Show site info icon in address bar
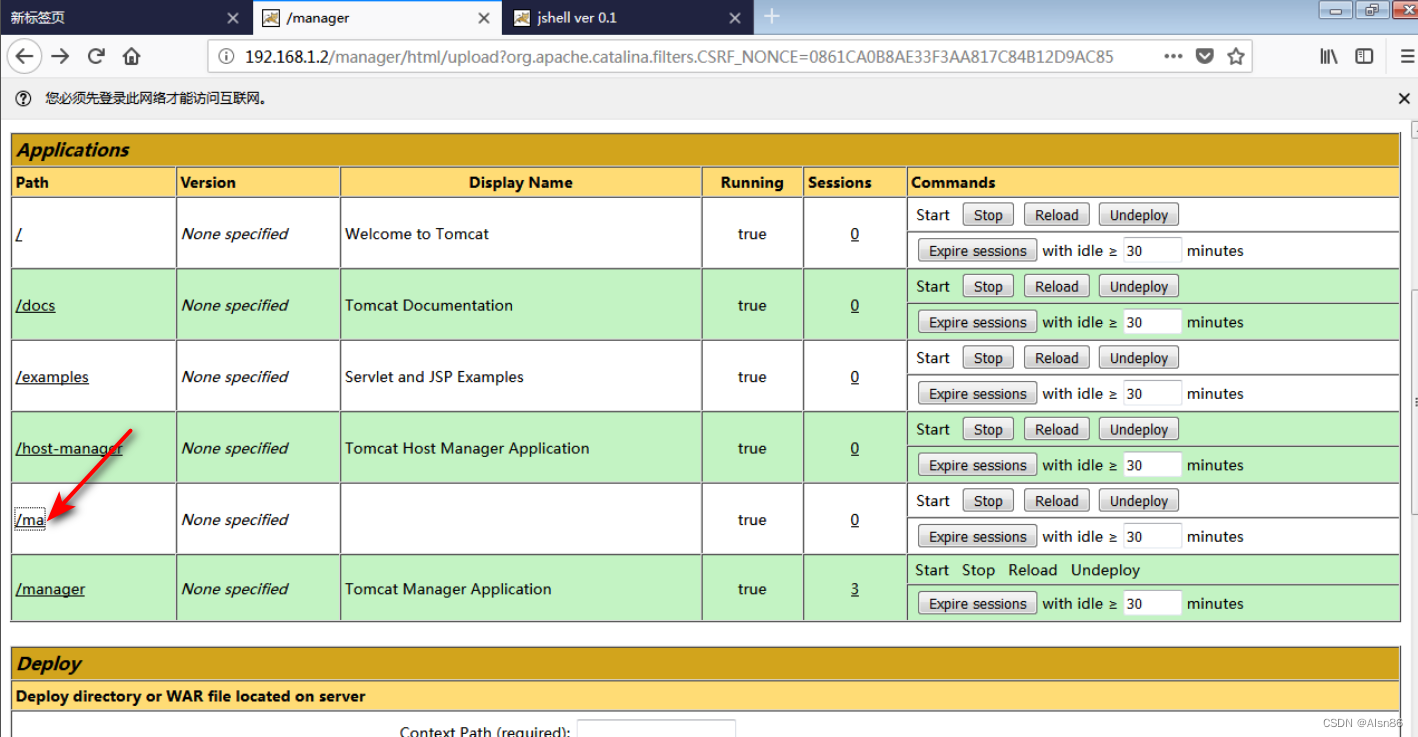The height and width of the screenshot is (737, 1418). pyautogui.click(x=226, y=56)
